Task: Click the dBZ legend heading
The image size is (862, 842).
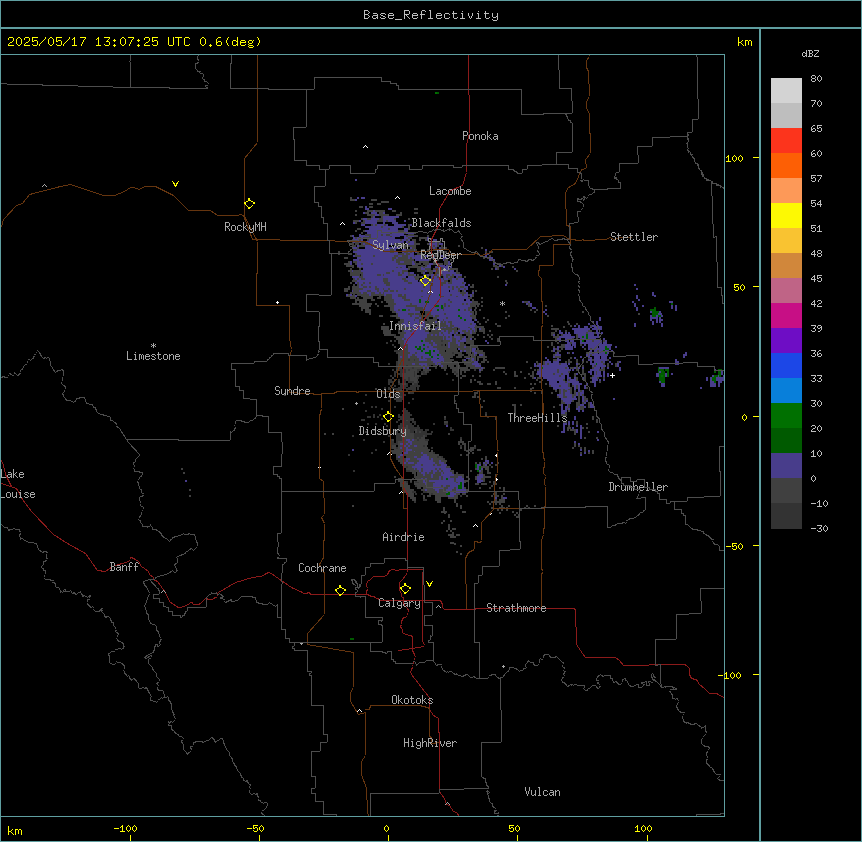Action: 810,53
